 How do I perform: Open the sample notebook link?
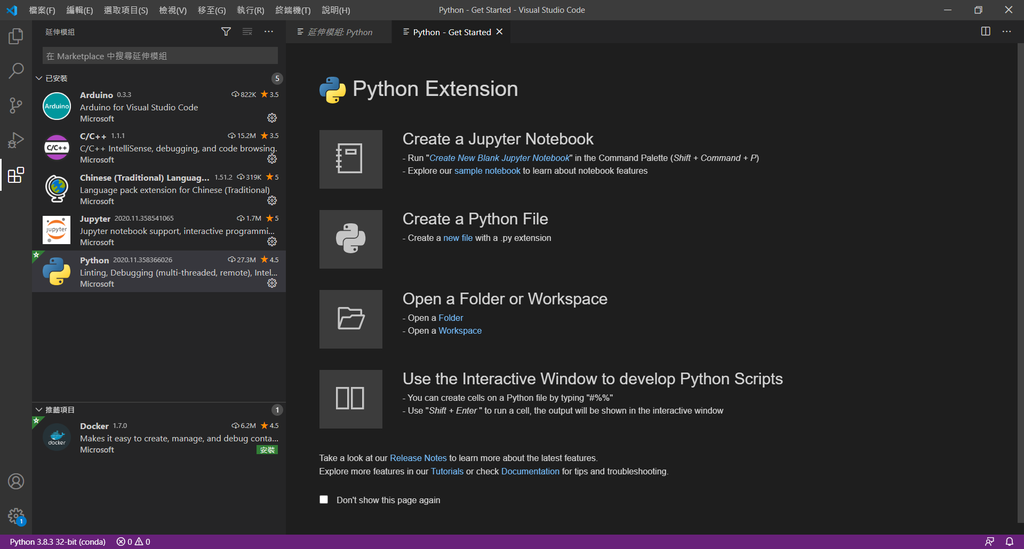[x=487, y=171]
